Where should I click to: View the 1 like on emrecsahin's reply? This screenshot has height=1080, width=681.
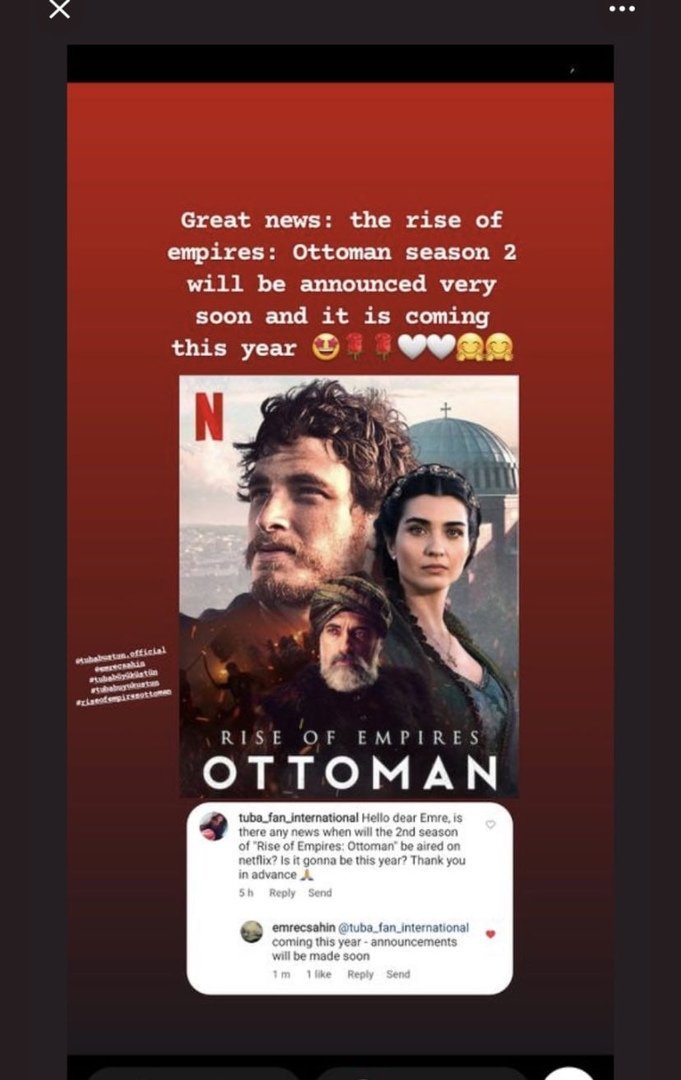[319, 974]
